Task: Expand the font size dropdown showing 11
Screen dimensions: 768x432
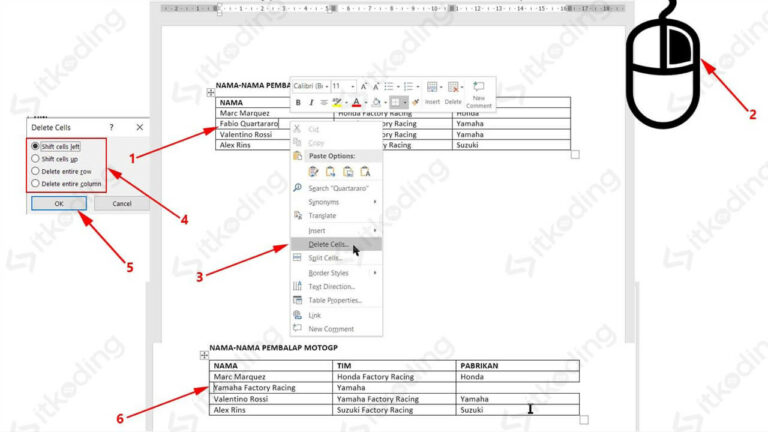Action: coord(343,87)
